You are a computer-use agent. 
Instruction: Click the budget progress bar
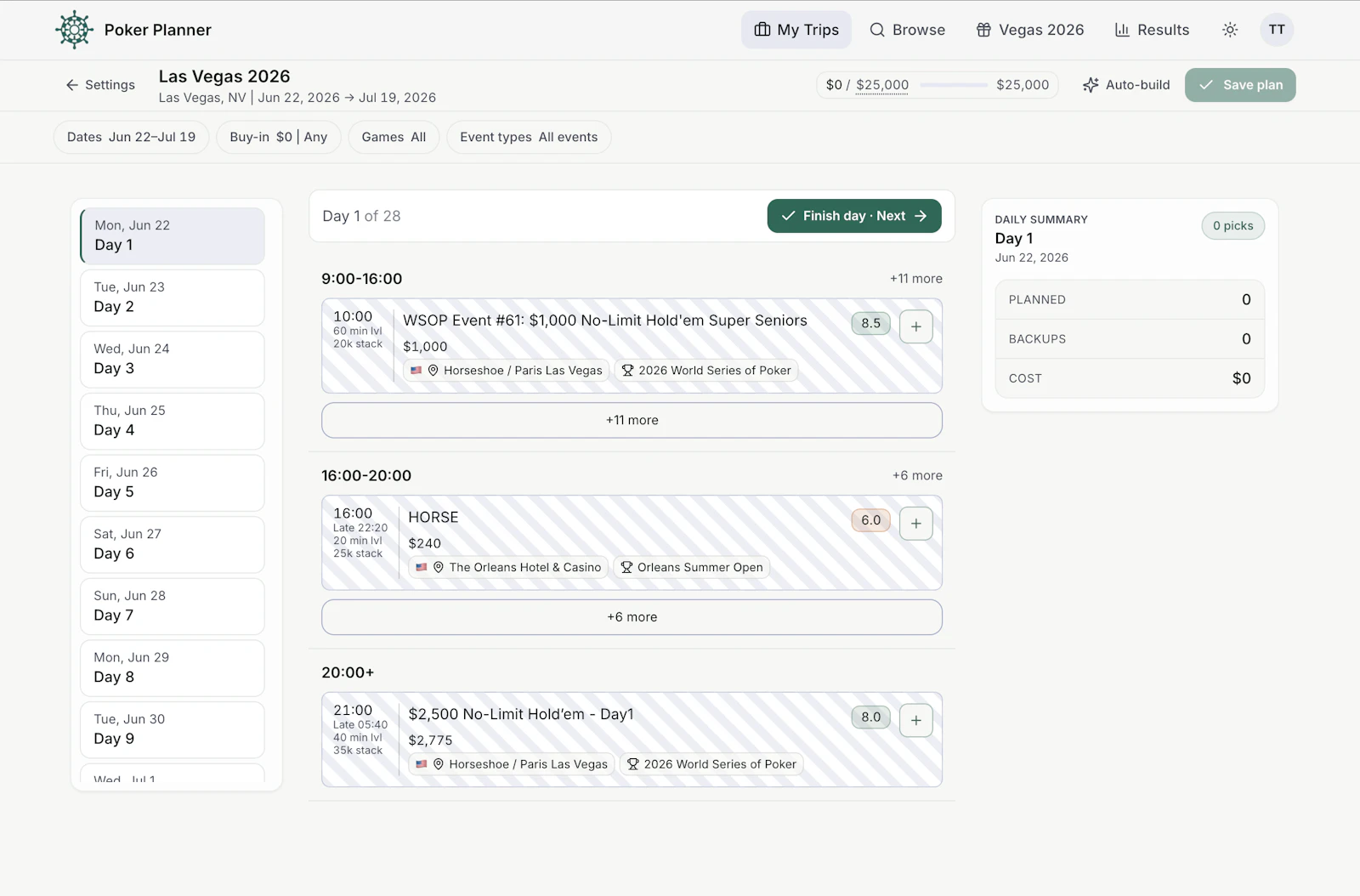tap(953, 85)
